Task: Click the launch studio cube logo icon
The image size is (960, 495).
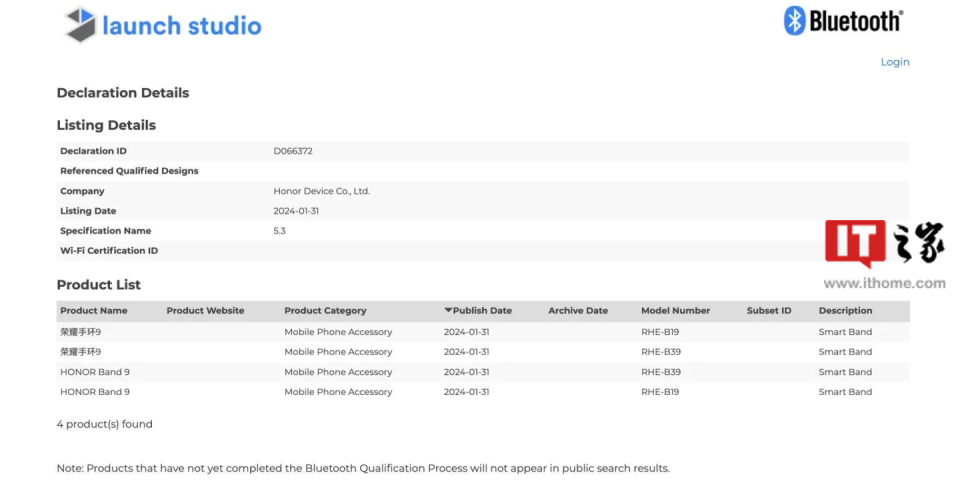Action: 80,25
